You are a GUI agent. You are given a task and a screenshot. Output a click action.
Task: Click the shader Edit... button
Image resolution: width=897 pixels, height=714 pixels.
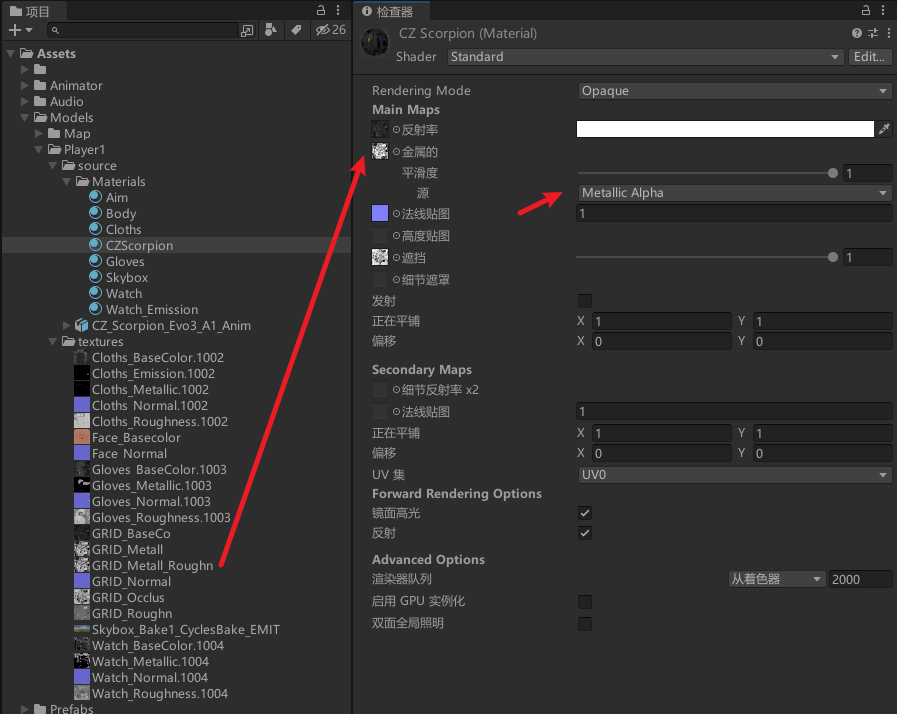tap(870, 57)
